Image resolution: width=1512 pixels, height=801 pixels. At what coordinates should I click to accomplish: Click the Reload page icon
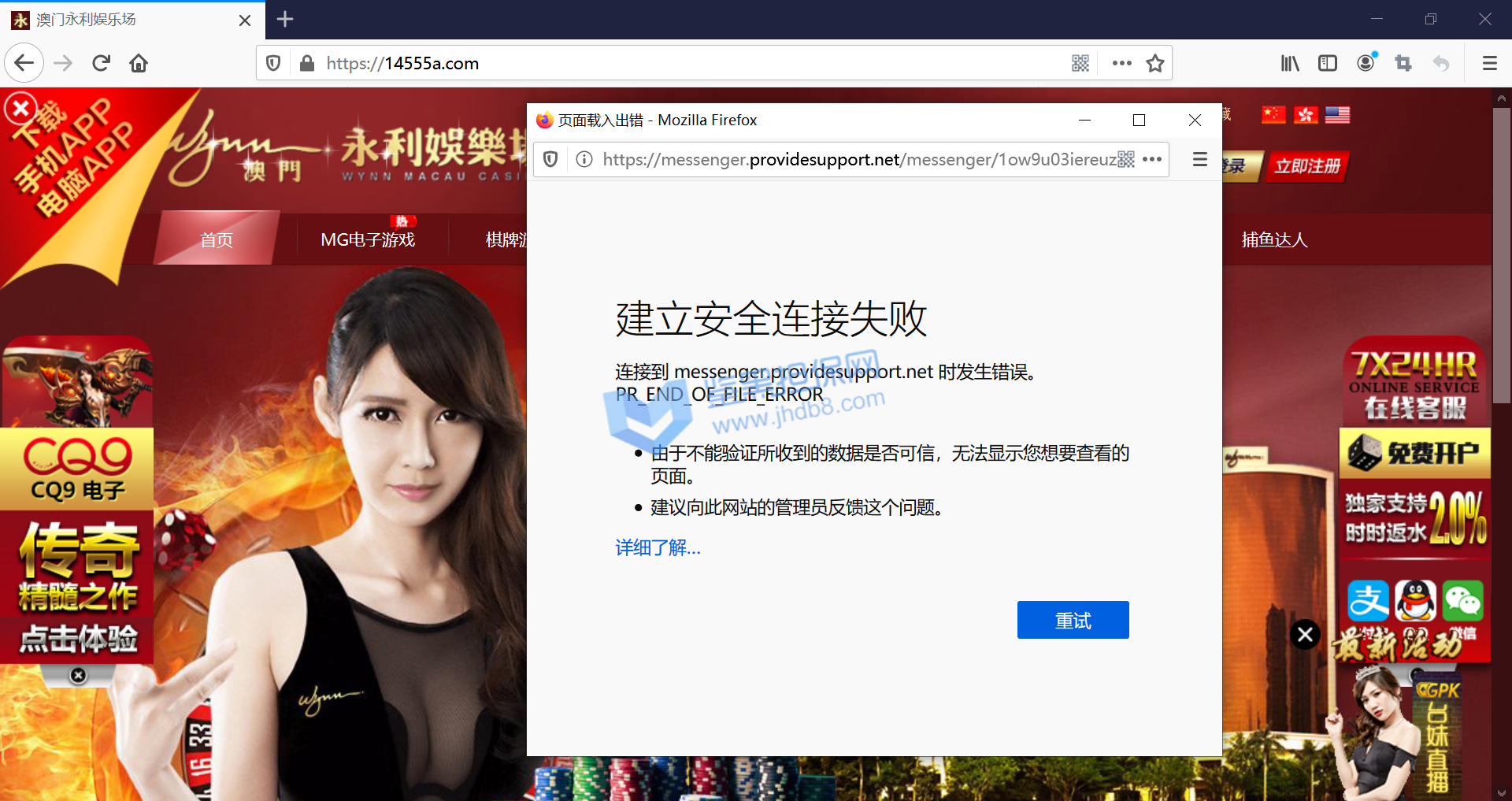pos(101,63)
